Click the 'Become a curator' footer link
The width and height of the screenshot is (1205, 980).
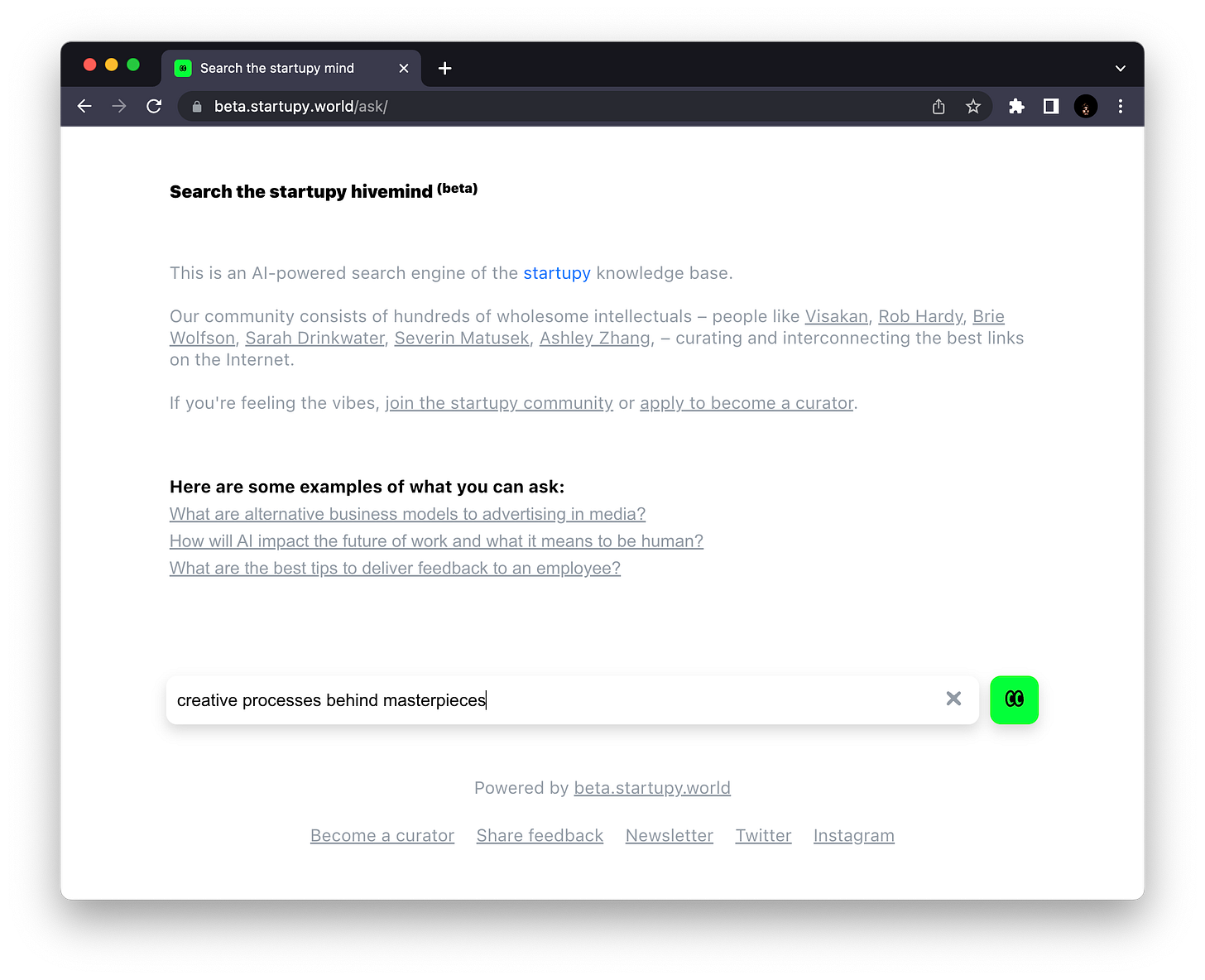pyautogui.click(x=382, y=836)
